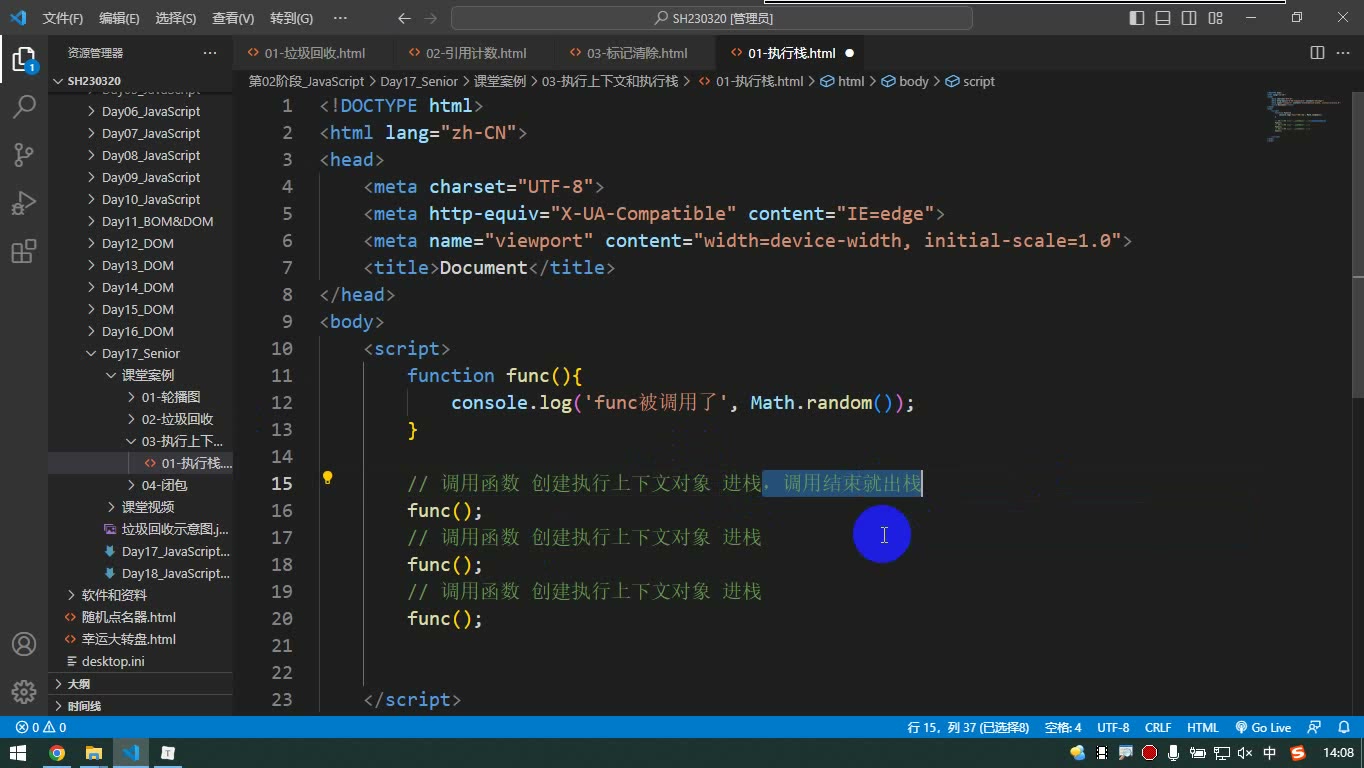Screen dimensions: 1364x768
Task: Open the Customize Layout icon
Action: point(1215,18)
